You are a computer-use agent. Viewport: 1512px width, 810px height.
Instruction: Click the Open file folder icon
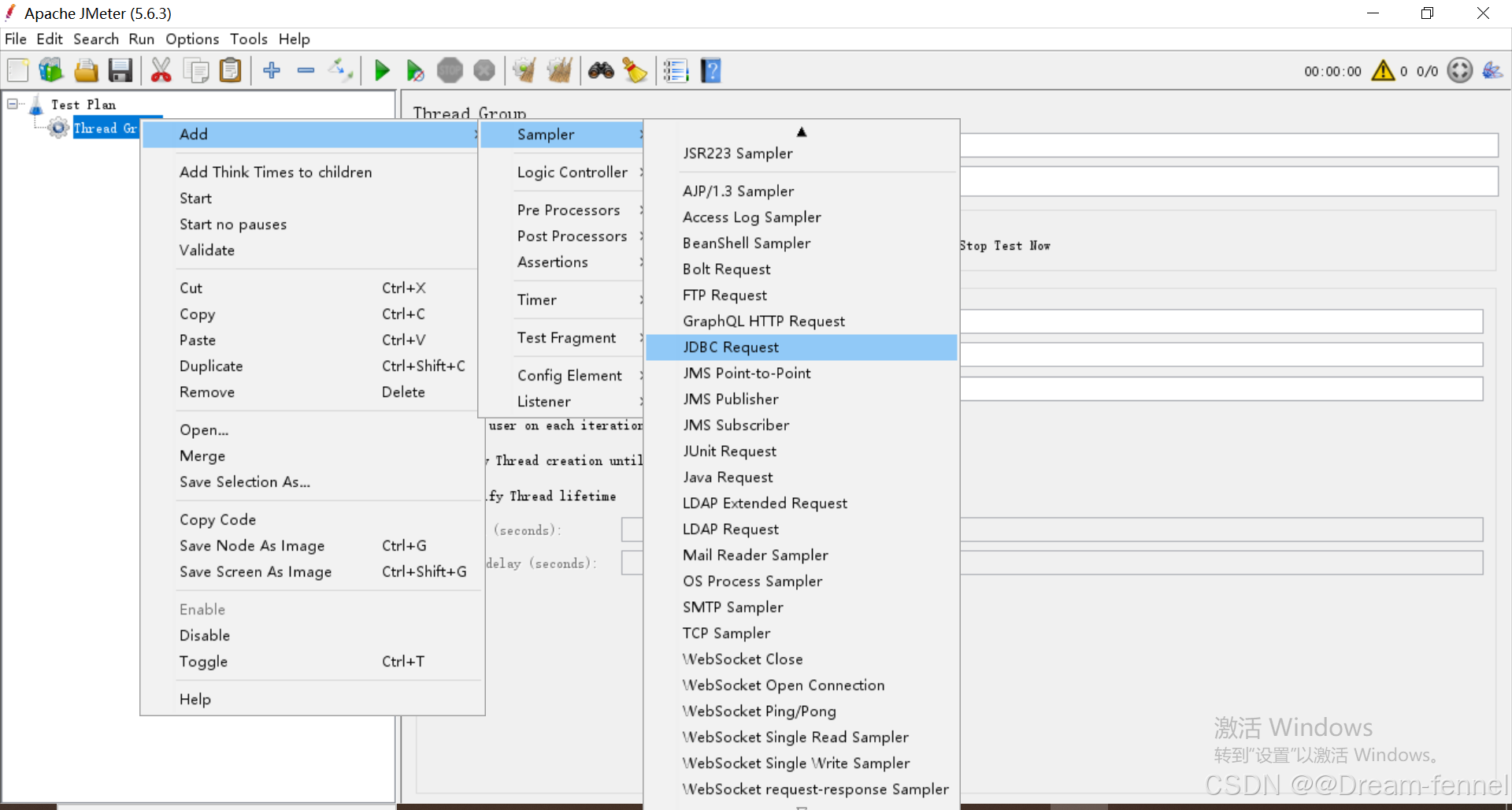[x=86, y=71]
